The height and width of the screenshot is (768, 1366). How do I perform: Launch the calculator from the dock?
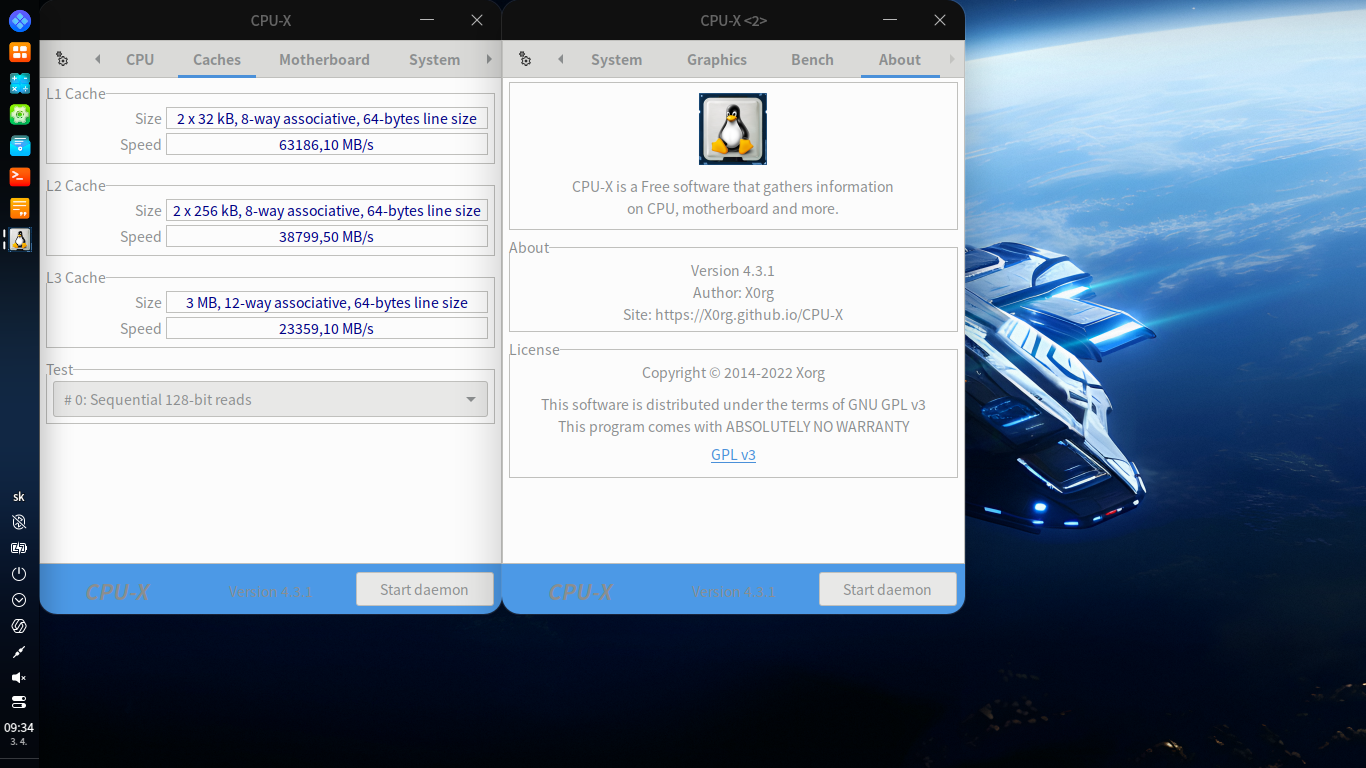[19, 83]
